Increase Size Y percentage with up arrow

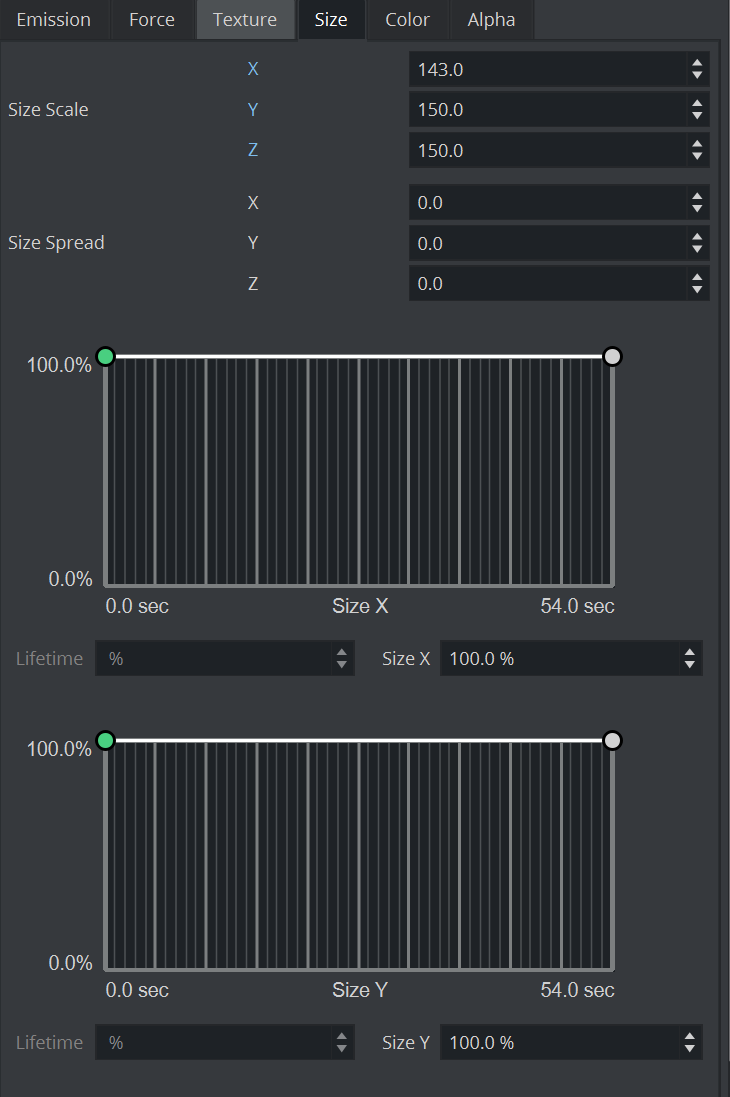pyautogui.click(x=689, y=1037)
